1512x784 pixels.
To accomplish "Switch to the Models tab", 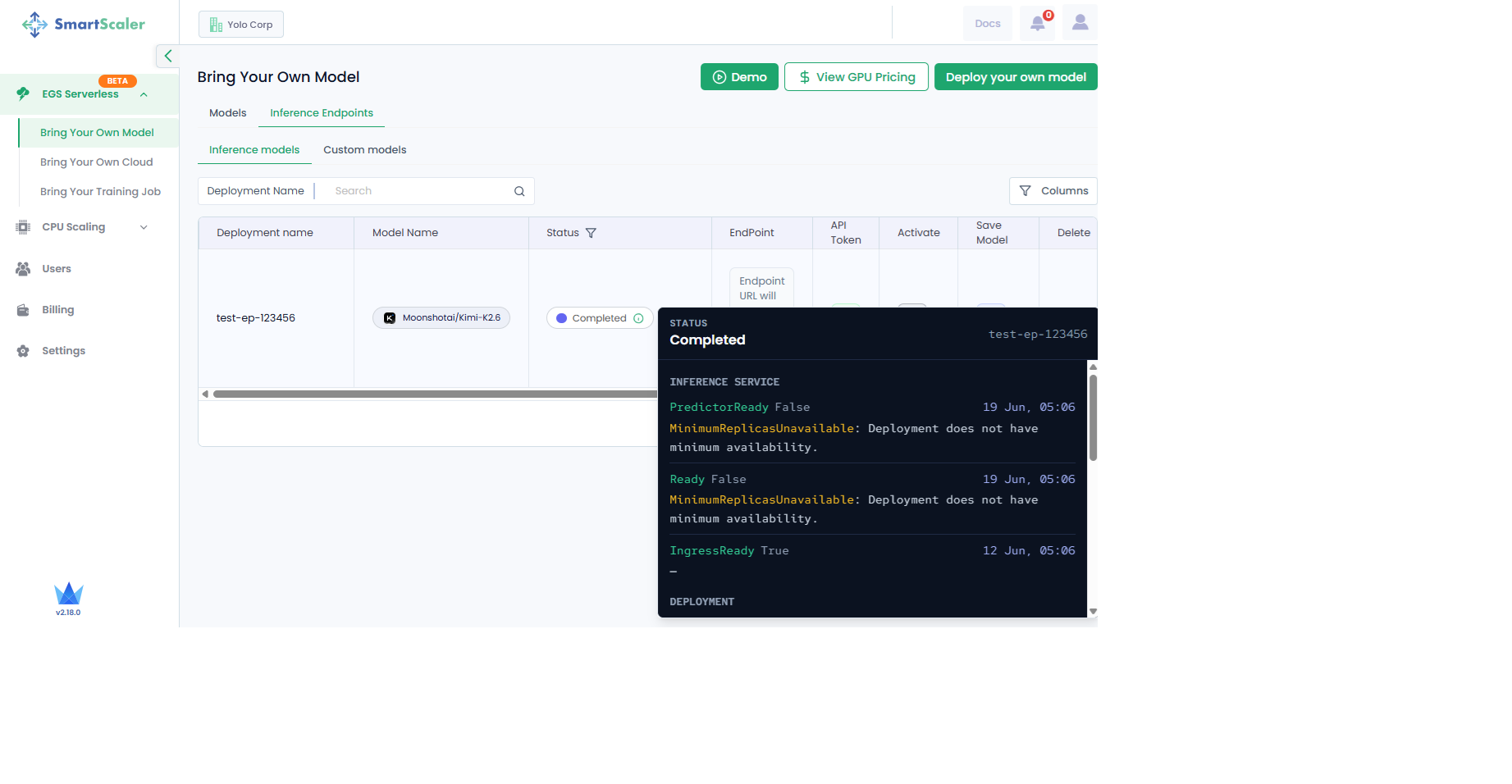I will tap(227, 113).
